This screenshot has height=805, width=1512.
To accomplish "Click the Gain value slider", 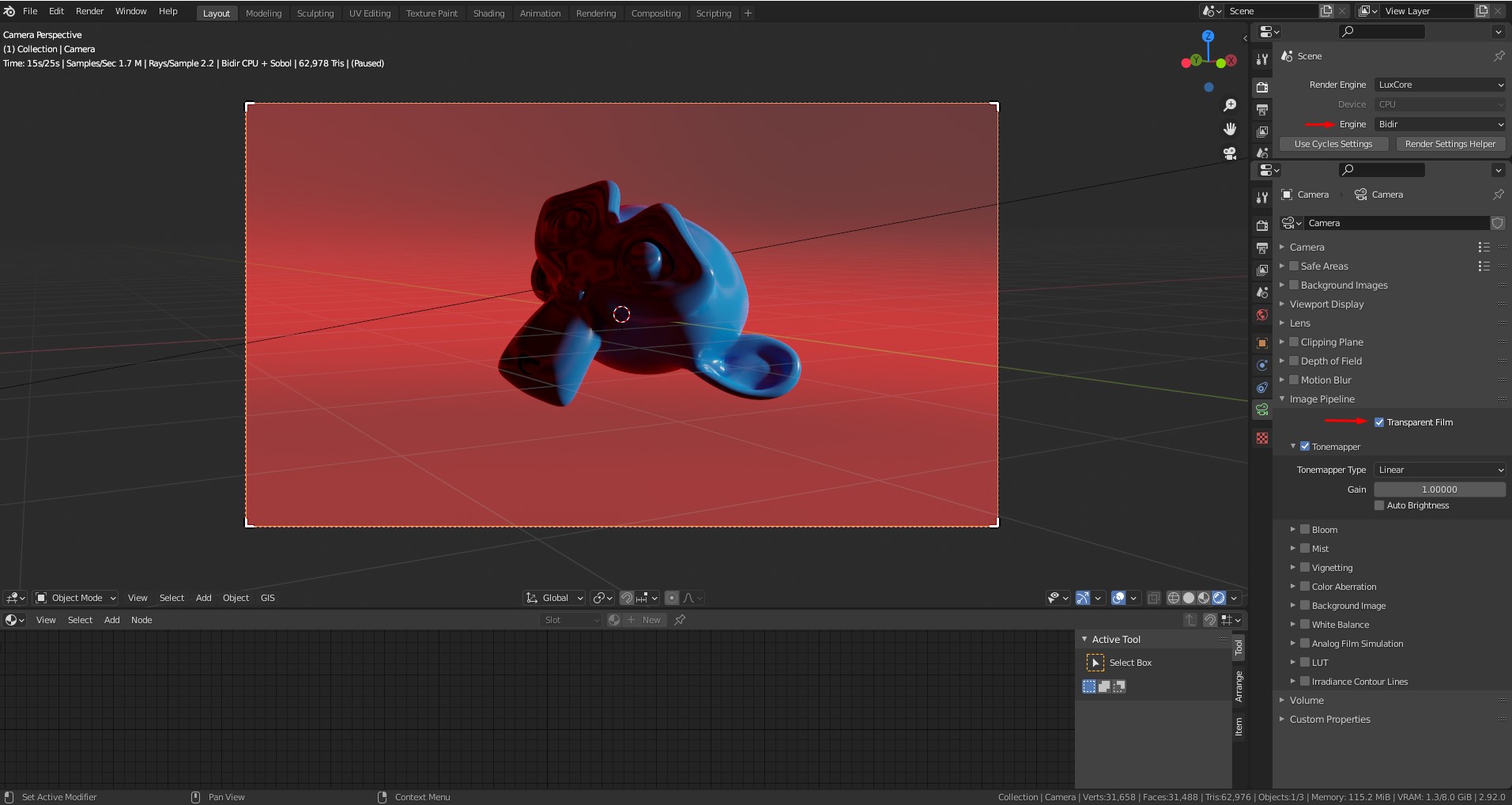I will (1439, 489).
